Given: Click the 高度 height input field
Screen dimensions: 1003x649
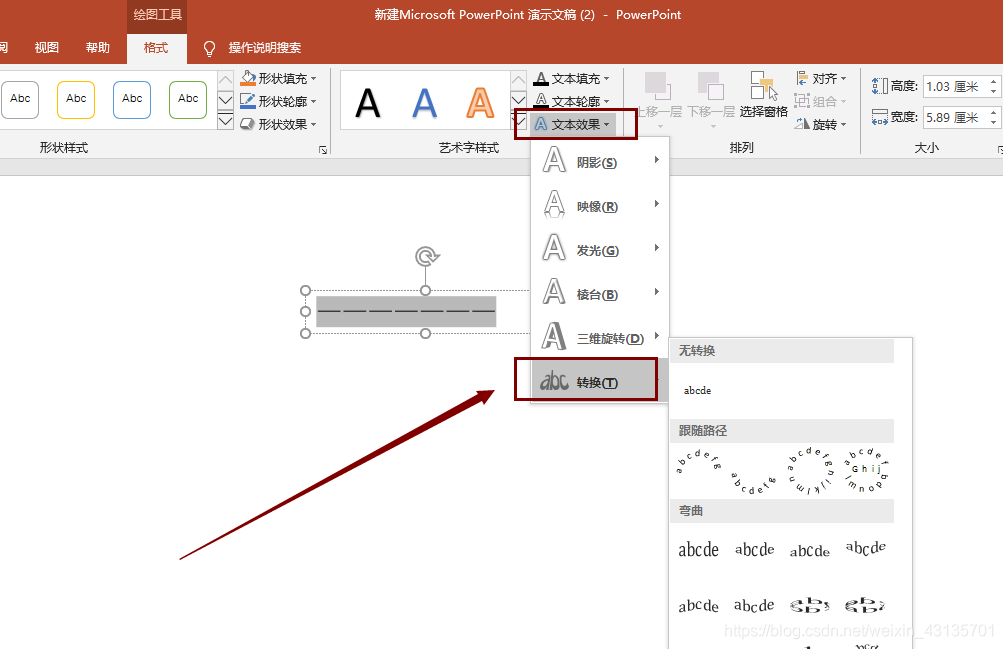Looking at the screenshot, I should (955, 86).
